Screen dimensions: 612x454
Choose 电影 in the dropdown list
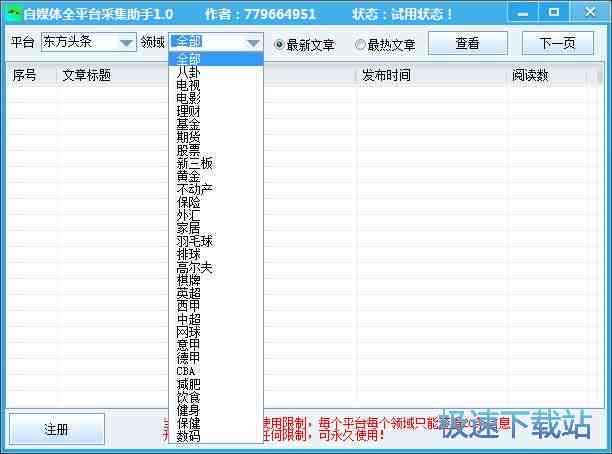(x=216, y=98)
